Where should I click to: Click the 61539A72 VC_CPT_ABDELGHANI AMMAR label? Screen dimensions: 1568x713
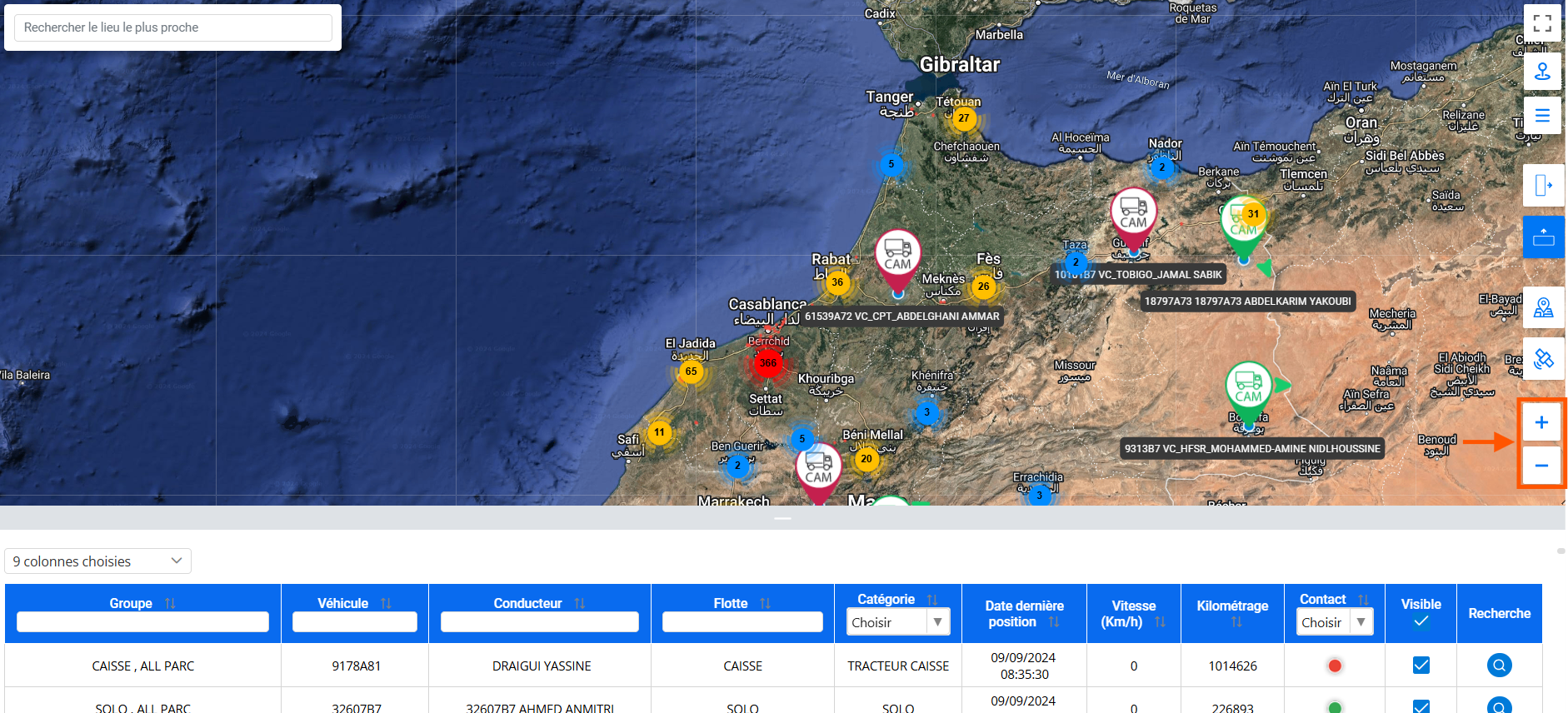click(901, 317)
